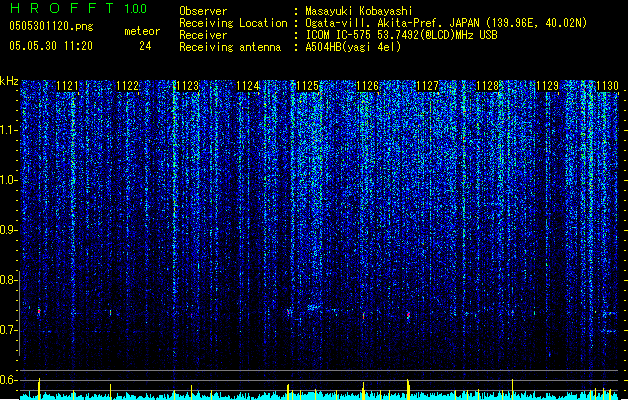Click the antenna text A504HB(yagi 4el)
Image resolution: width=629 pixels, height=400 pixels.
pyautogui.click(x=353, y=47)
